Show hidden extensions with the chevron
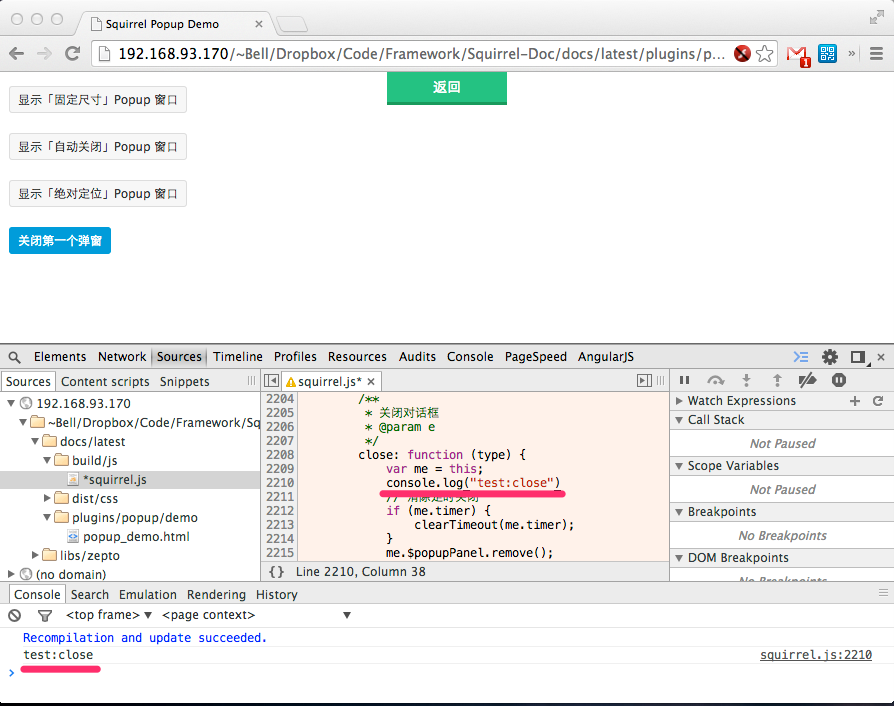The height and width of the screenshot is (706, 894). point(852,54)
